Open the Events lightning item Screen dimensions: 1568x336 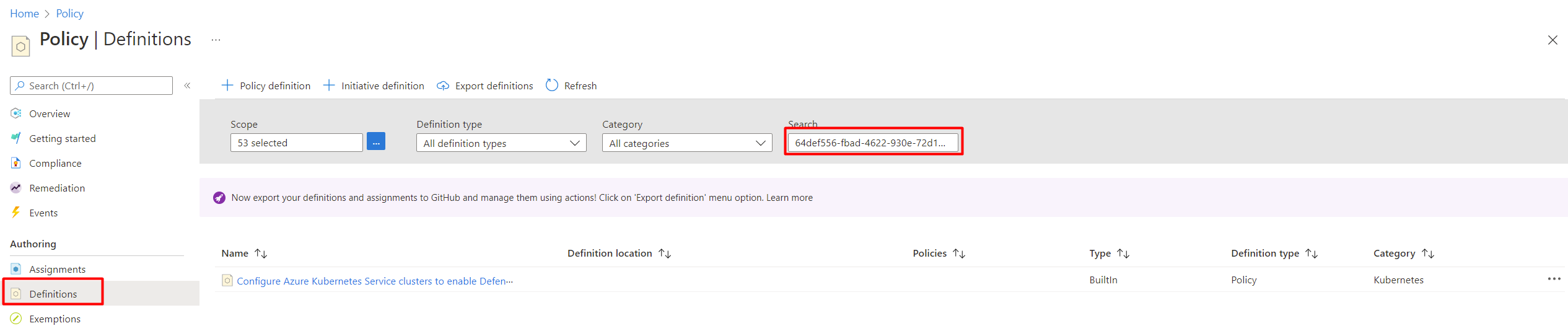tap(43, 213)
